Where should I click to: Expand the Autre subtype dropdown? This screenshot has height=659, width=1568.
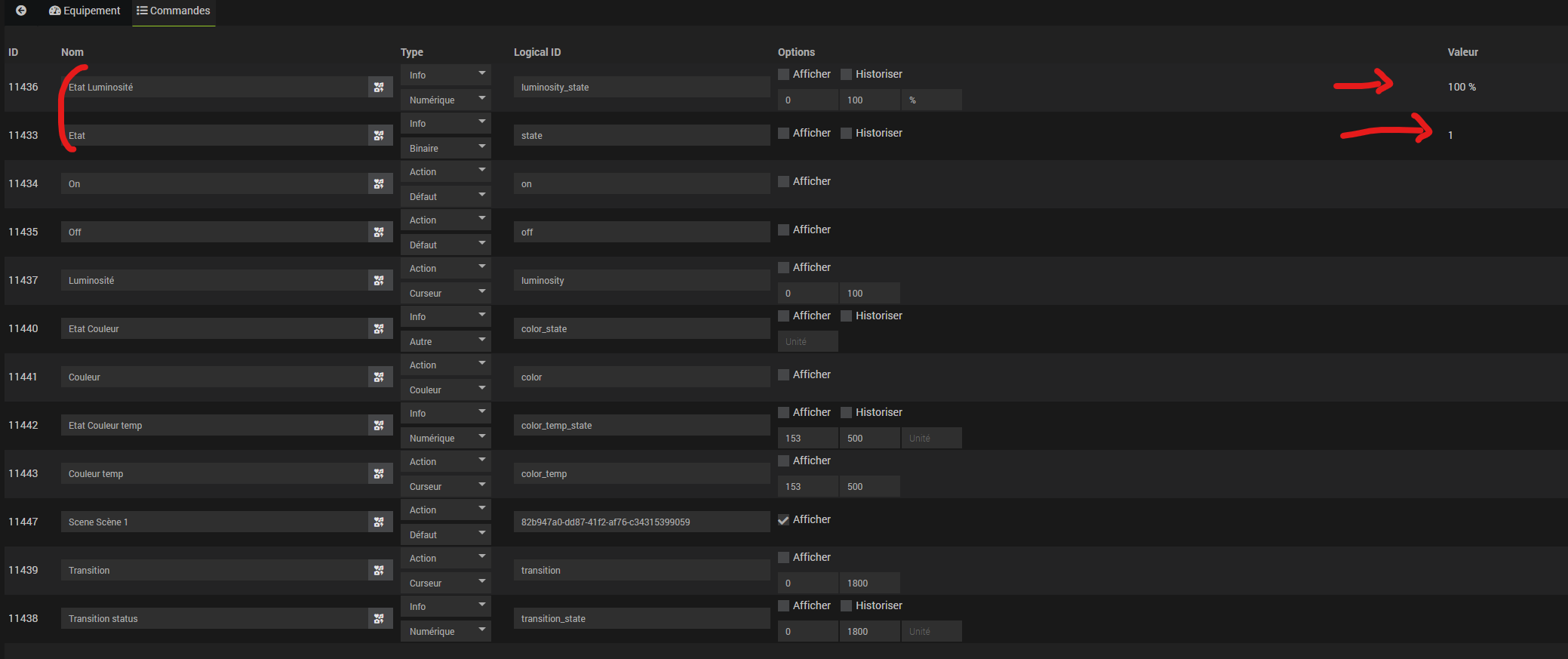click(446, 342)
